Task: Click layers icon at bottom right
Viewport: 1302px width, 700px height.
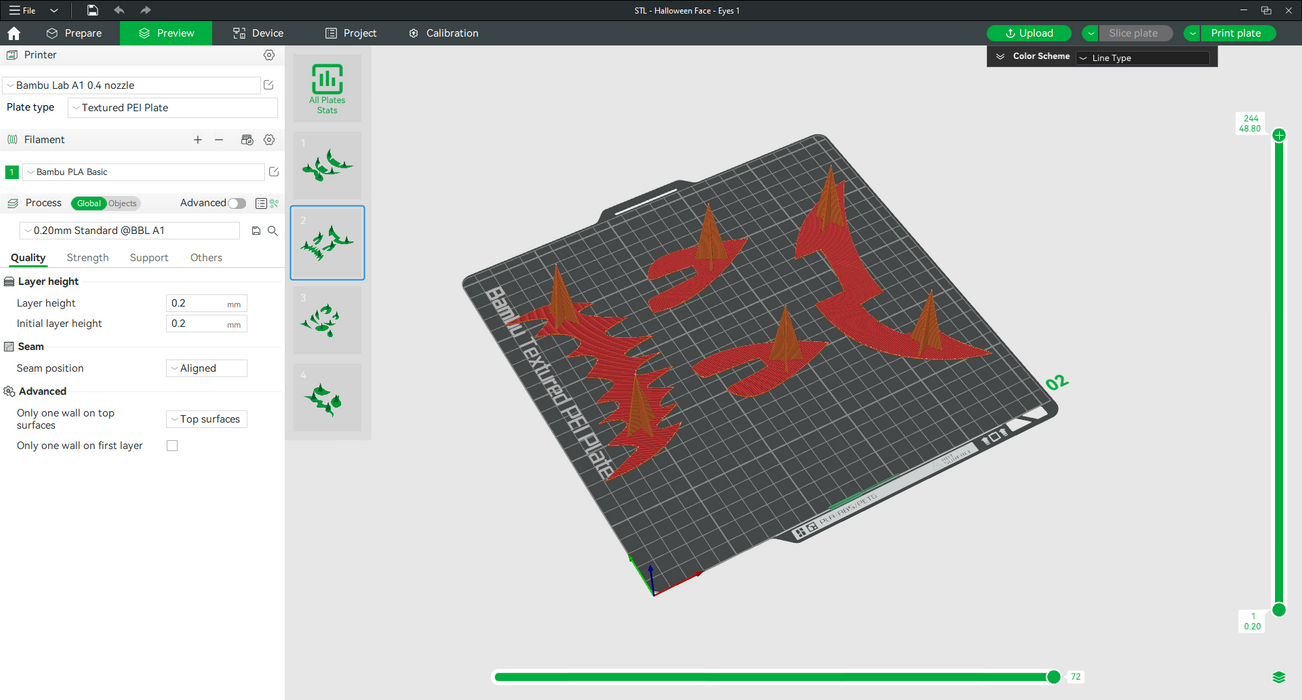Action: click(1278, 677)
